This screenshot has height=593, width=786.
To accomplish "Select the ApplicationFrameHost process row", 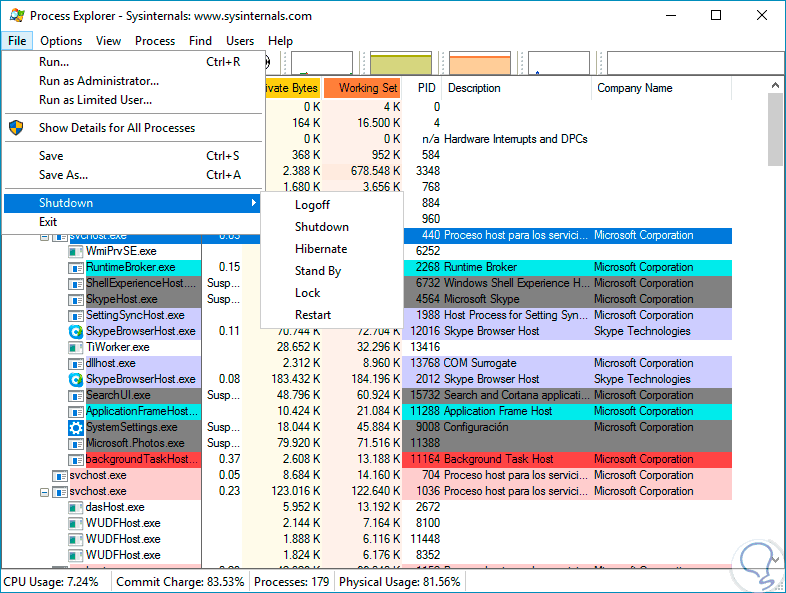I will (x=142, y=411).
